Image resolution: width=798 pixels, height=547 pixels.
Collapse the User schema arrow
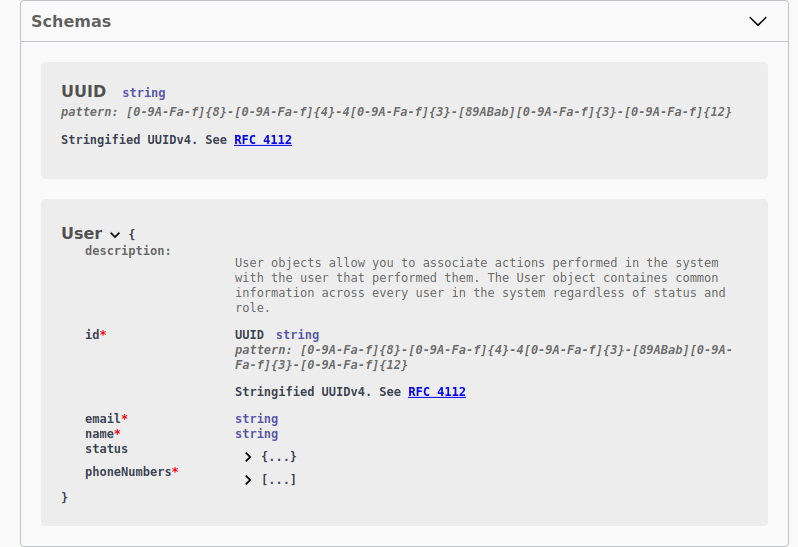click(x=115, y=235)
